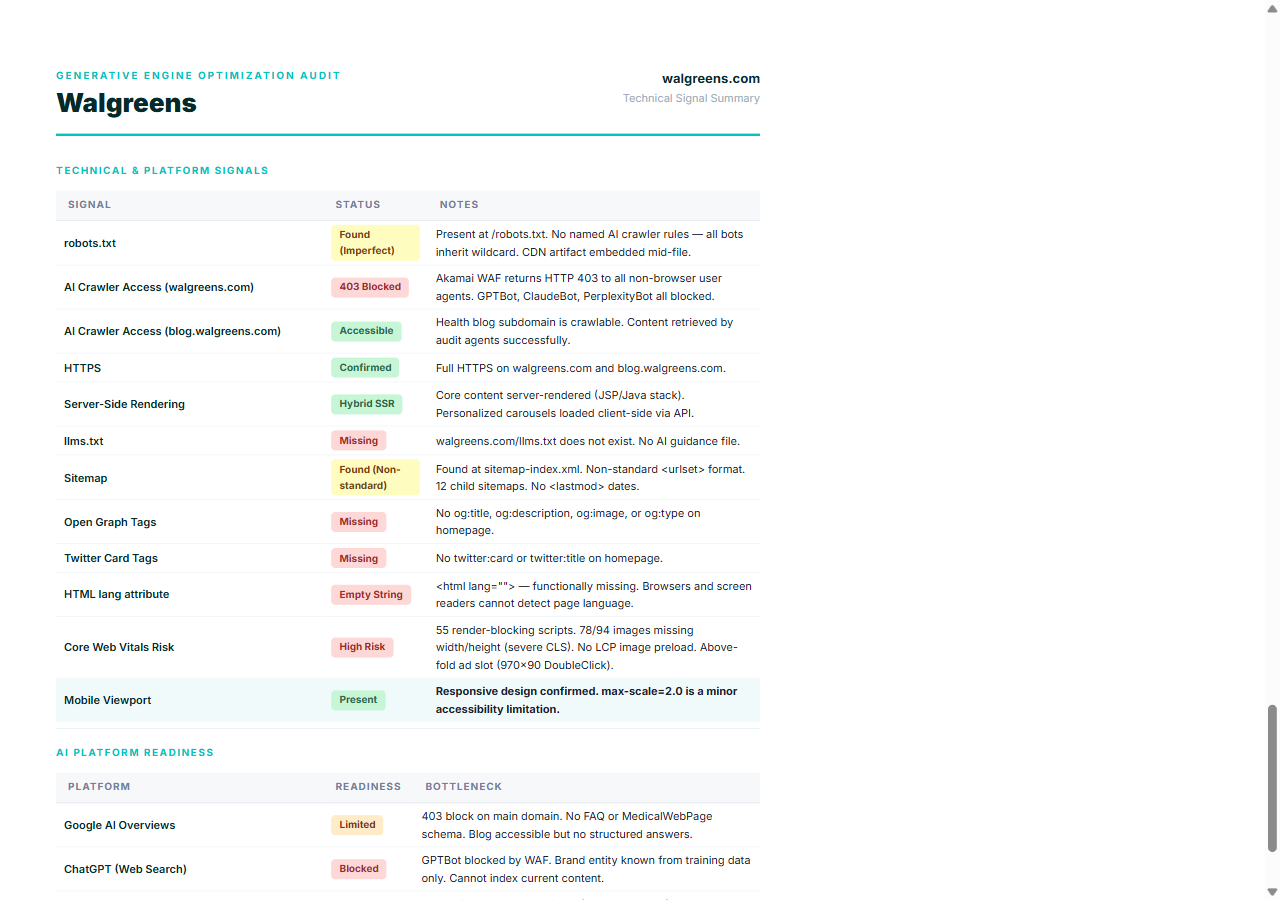Click the High Risk badge
1280x900 pixels.
coord(362,647)
